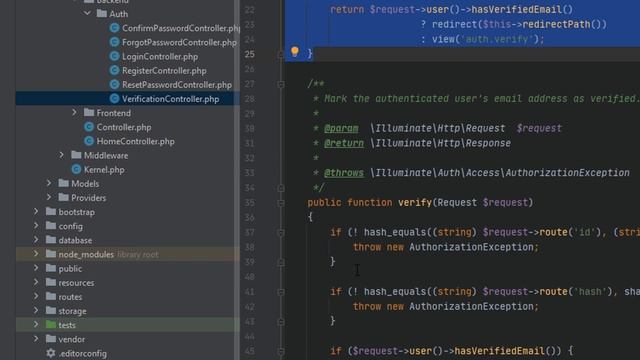Screen dimensions: 640x360
Task: Fold the if block at line 45
Action: pyautogui.click(x=281, y=351)
